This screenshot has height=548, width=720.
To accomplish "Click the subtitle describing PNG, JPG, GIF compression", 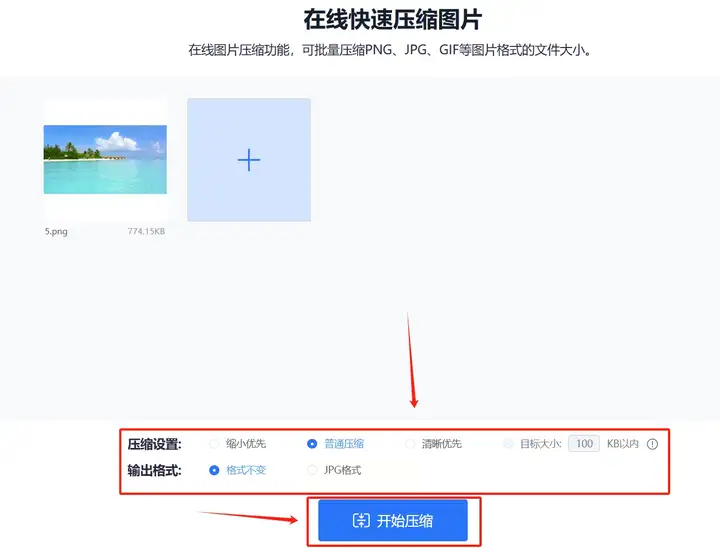I will pos(390,50).
